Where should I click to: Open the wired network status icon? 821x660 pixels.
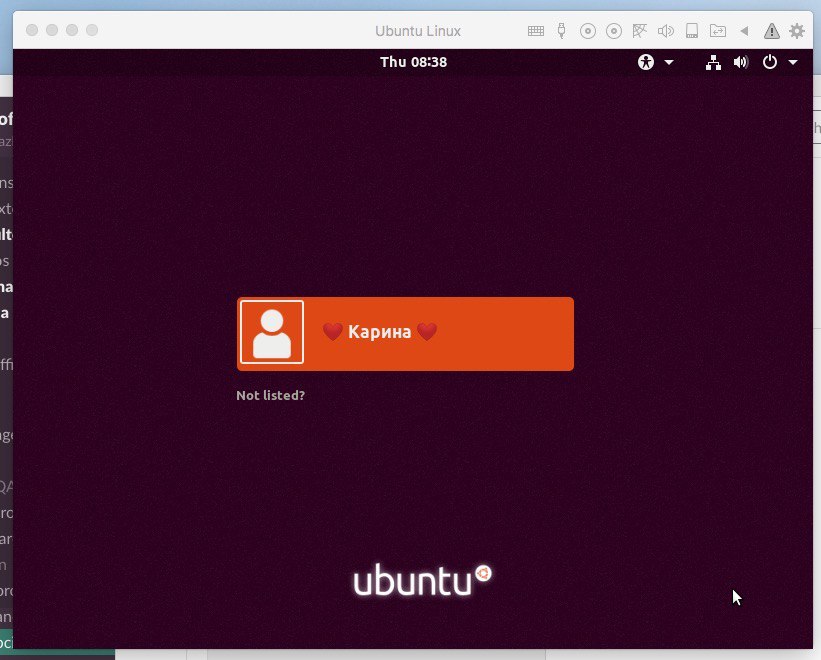coord(713,62)
